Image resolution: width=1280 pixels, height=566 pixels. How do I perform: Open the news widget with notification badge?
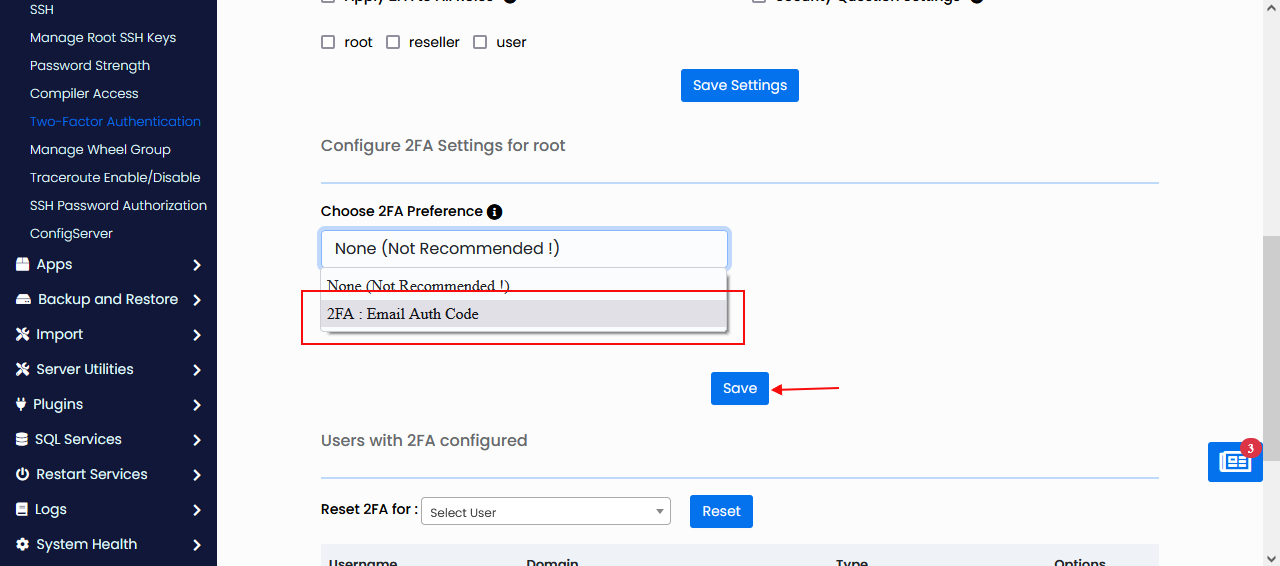tap(1234, 462)
